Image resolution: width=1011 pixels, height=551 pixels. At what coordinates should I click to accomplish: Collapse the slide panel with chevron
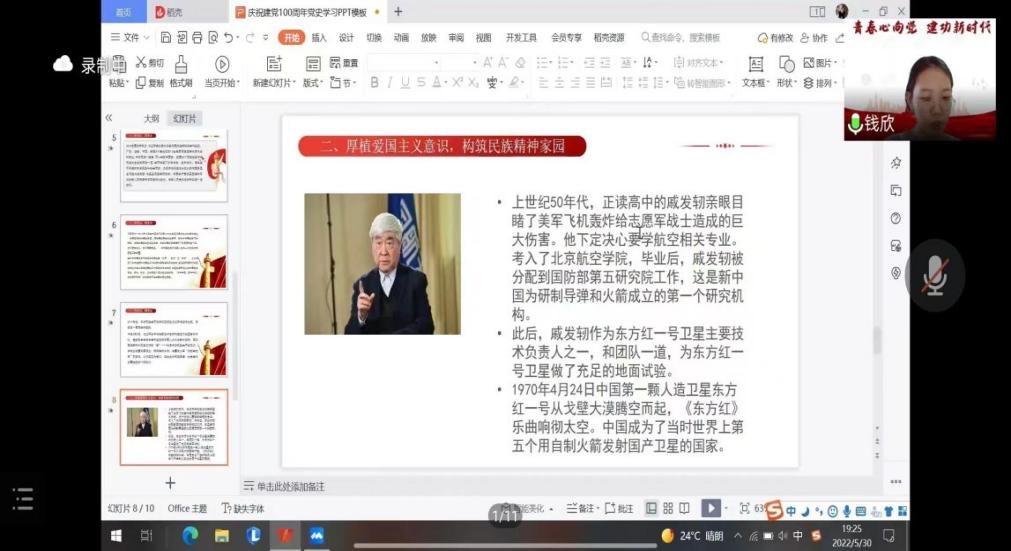coord(109,118)
